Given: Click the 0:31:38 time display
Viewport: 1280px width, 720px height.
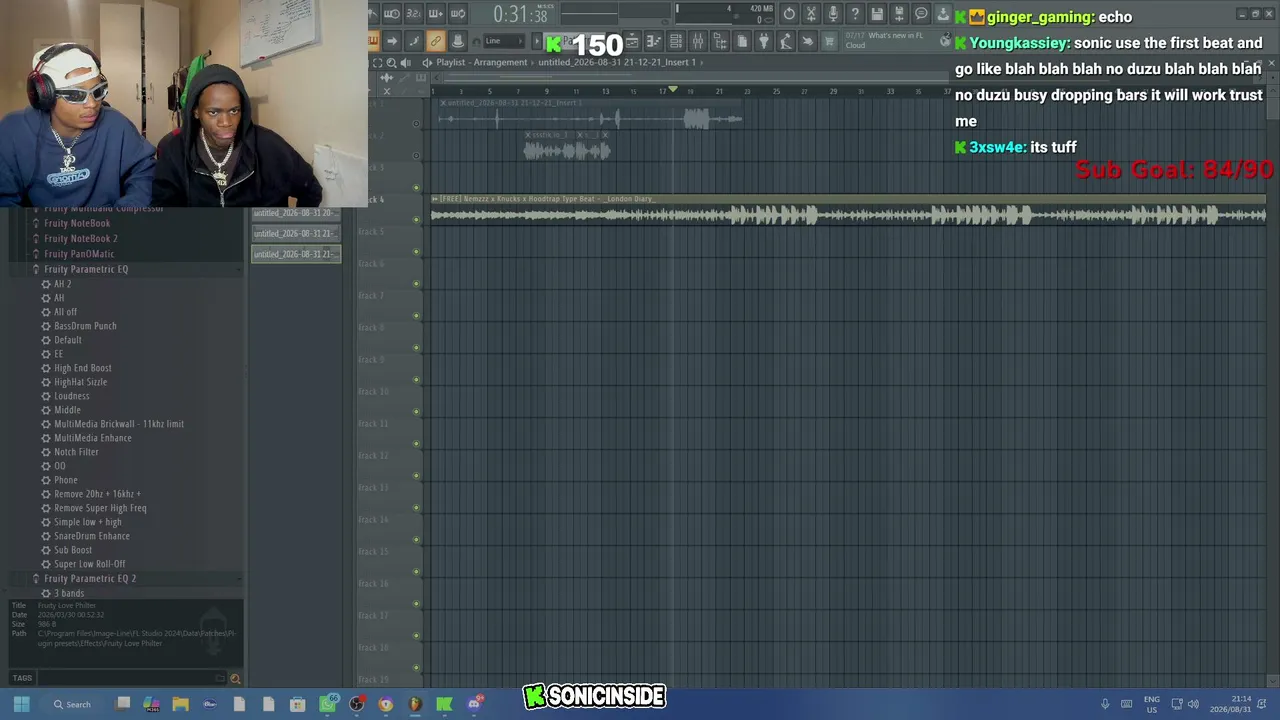Looking at the screenshot, I should 520,14.
